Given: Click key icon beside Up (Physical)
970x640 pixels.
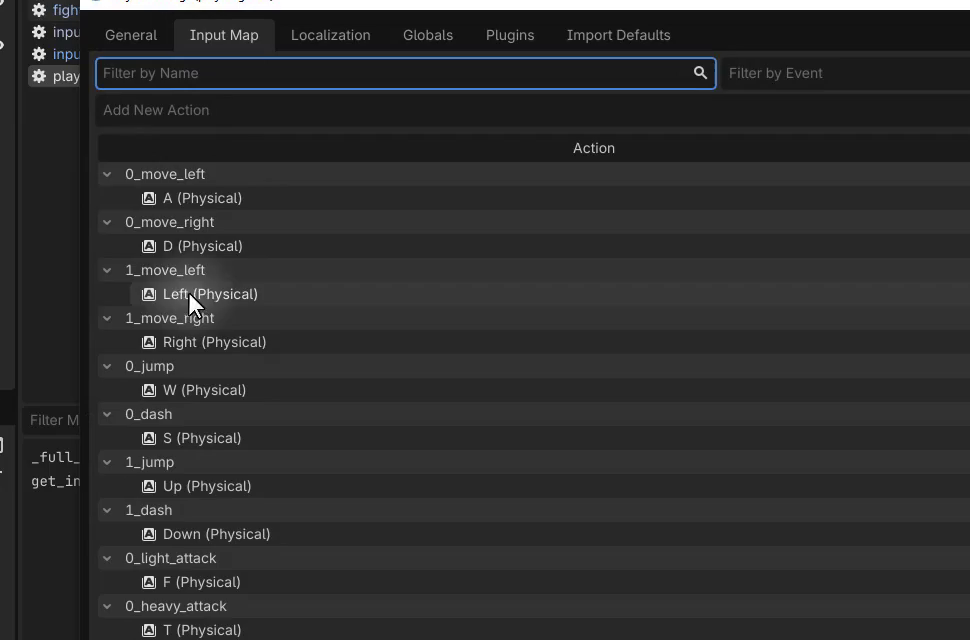Looking at the screenshot, I should (x=148, y=487).
